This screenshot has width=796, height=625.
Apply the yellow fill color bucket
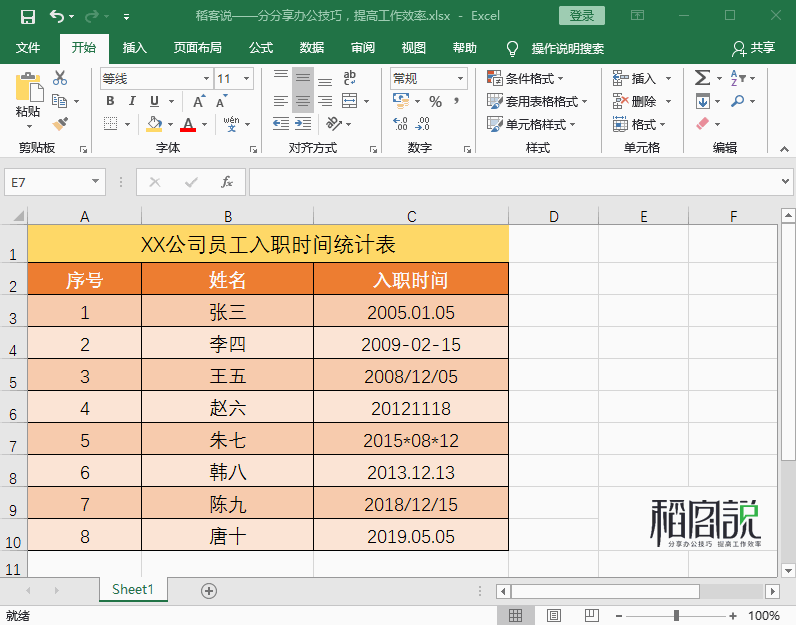(x=154, y=124)
